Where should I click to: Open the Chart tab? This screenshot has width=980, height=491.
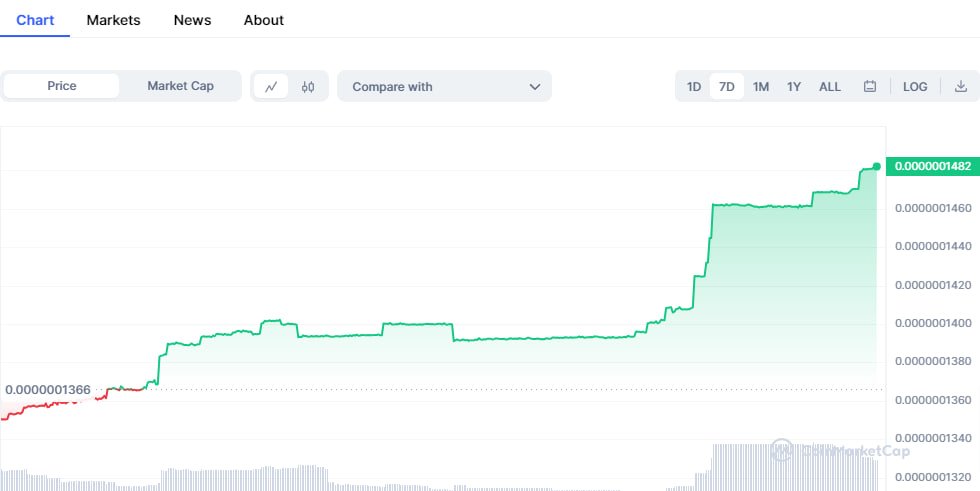point(35,20)
